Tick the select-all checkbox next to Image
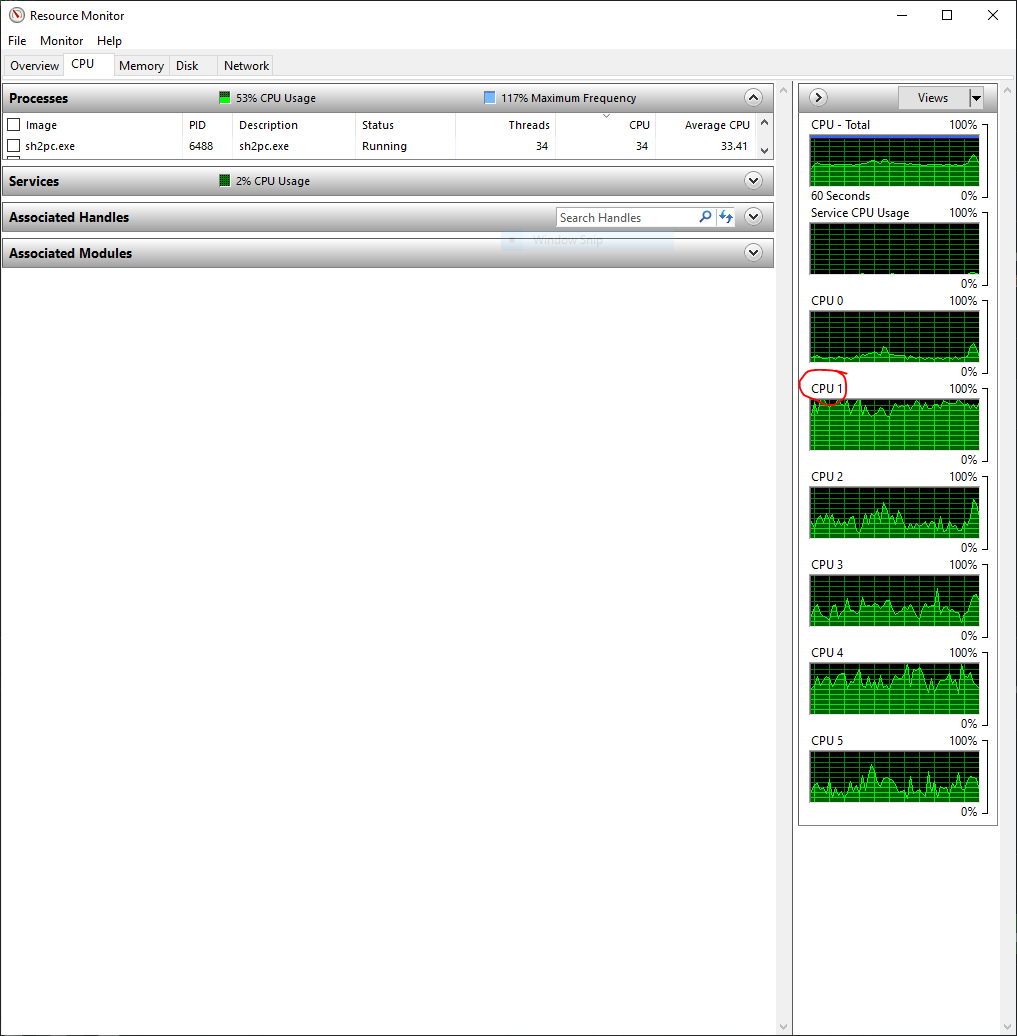 coord(13,124)
